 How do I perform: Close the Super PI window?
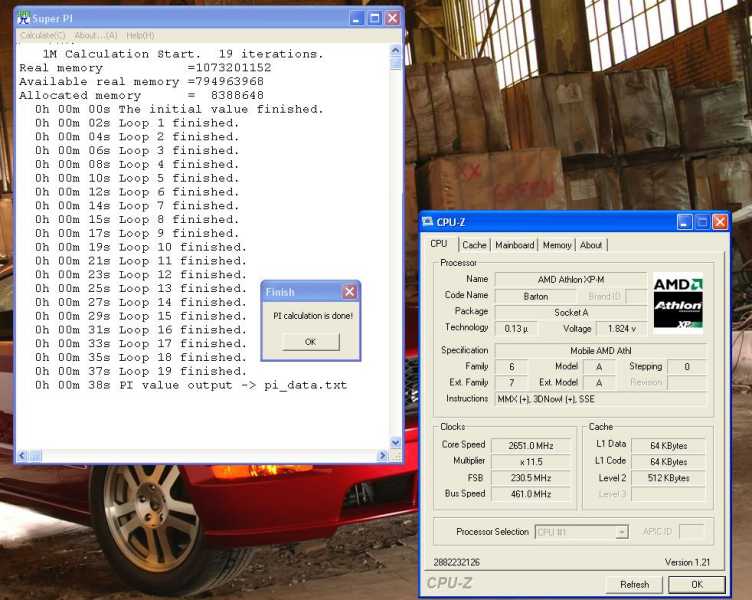392,18
